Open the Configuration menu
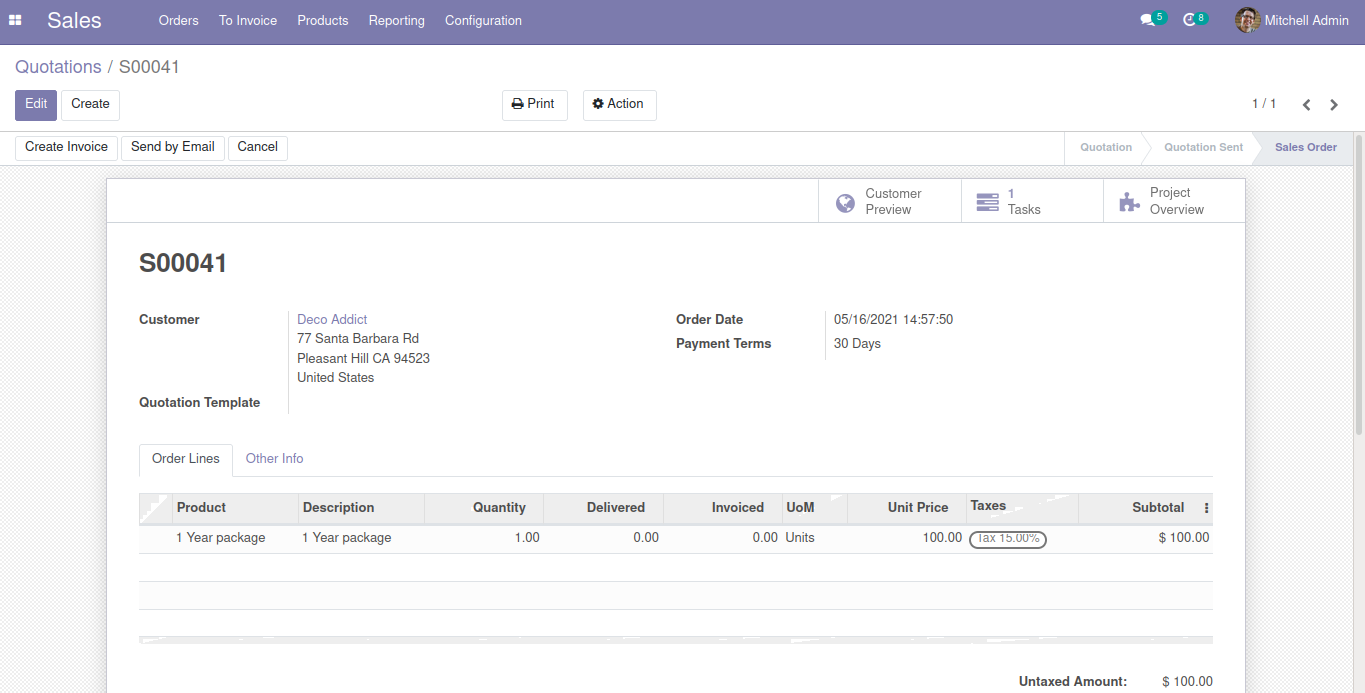Screen dimensions: 1365x693 point(483,20)
